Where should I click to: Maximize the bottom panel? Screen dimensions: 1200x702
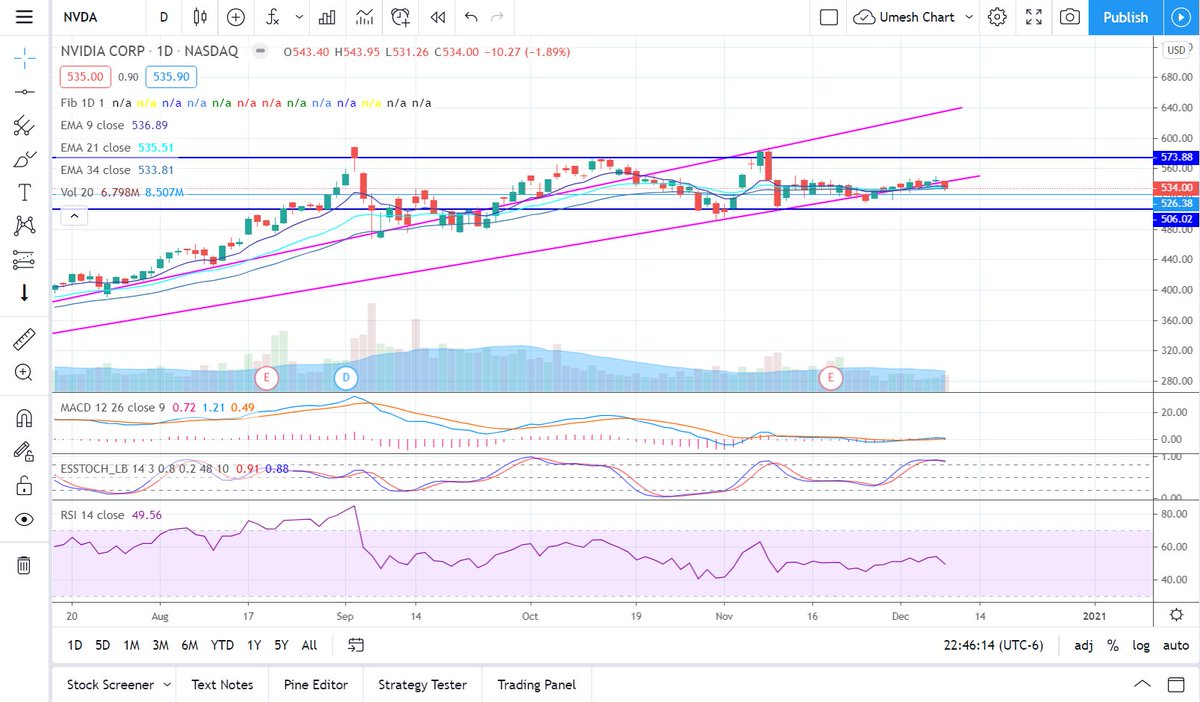(x=1174, y=685)
